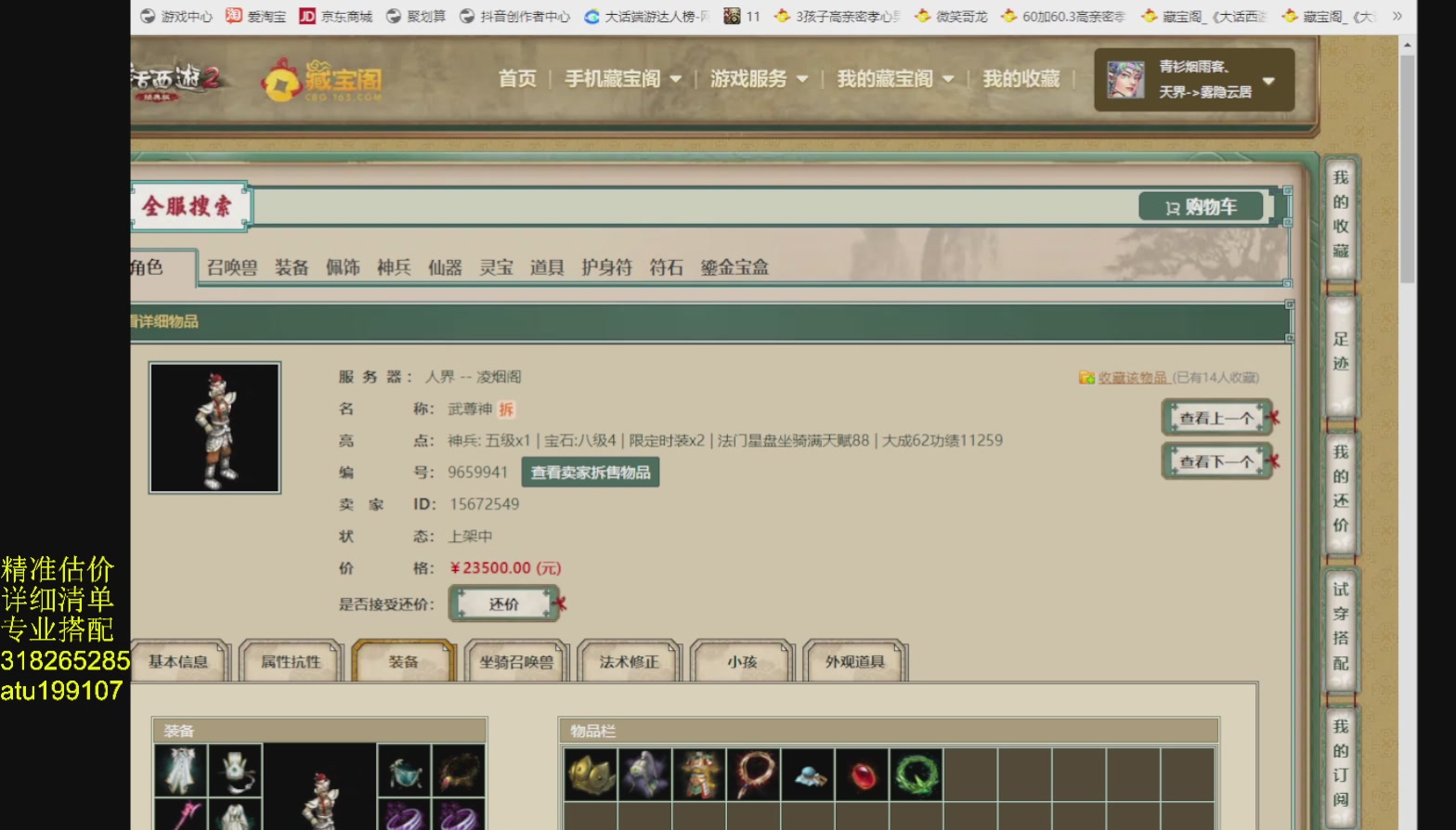Click the dark bead necklace equipment icon
The width and height of the screenshot is (1456, 830).
point(459,771)
